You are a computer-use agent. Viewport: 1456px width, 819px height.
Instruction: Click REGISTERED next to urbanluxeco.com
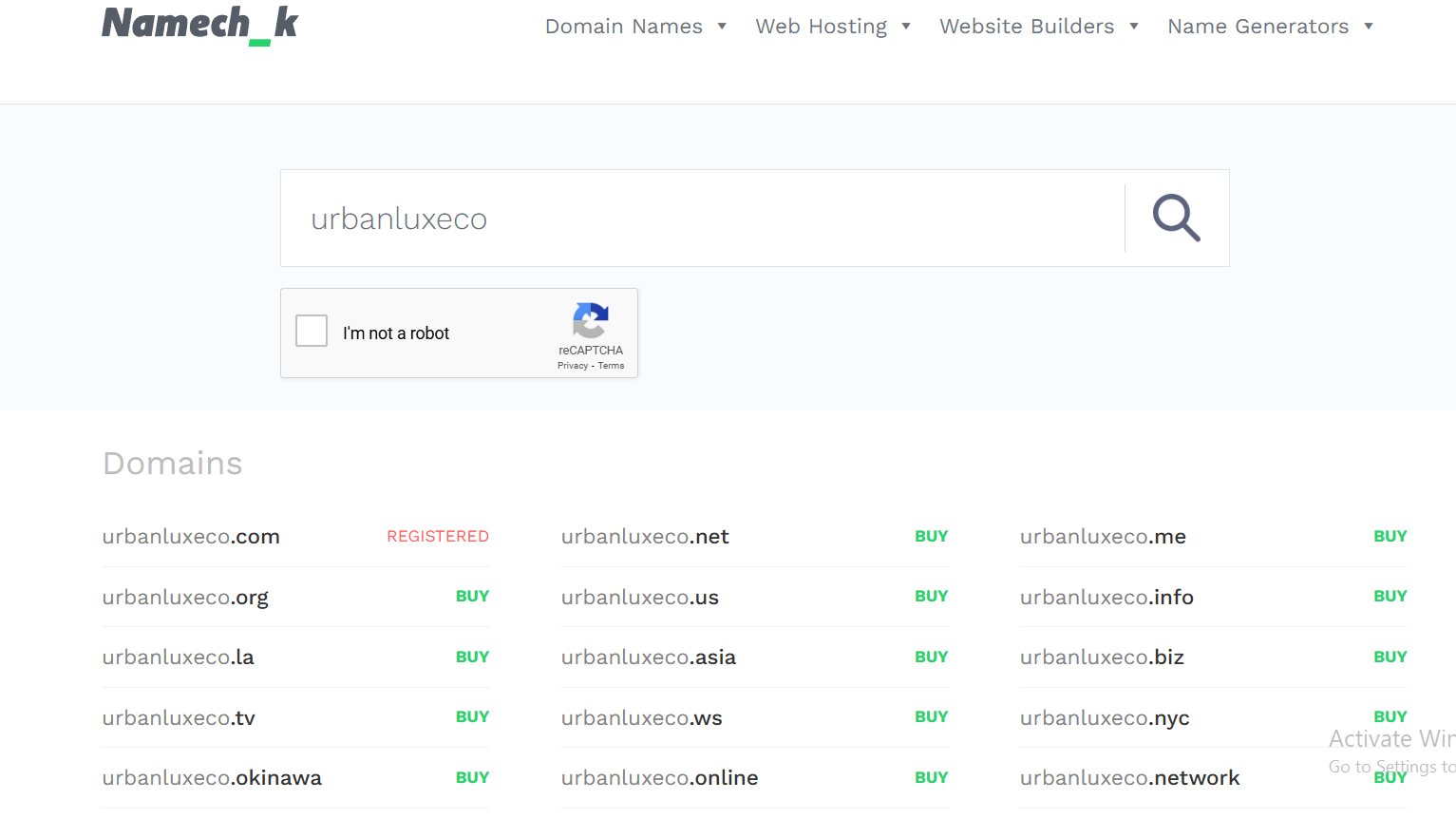(438, 537)
